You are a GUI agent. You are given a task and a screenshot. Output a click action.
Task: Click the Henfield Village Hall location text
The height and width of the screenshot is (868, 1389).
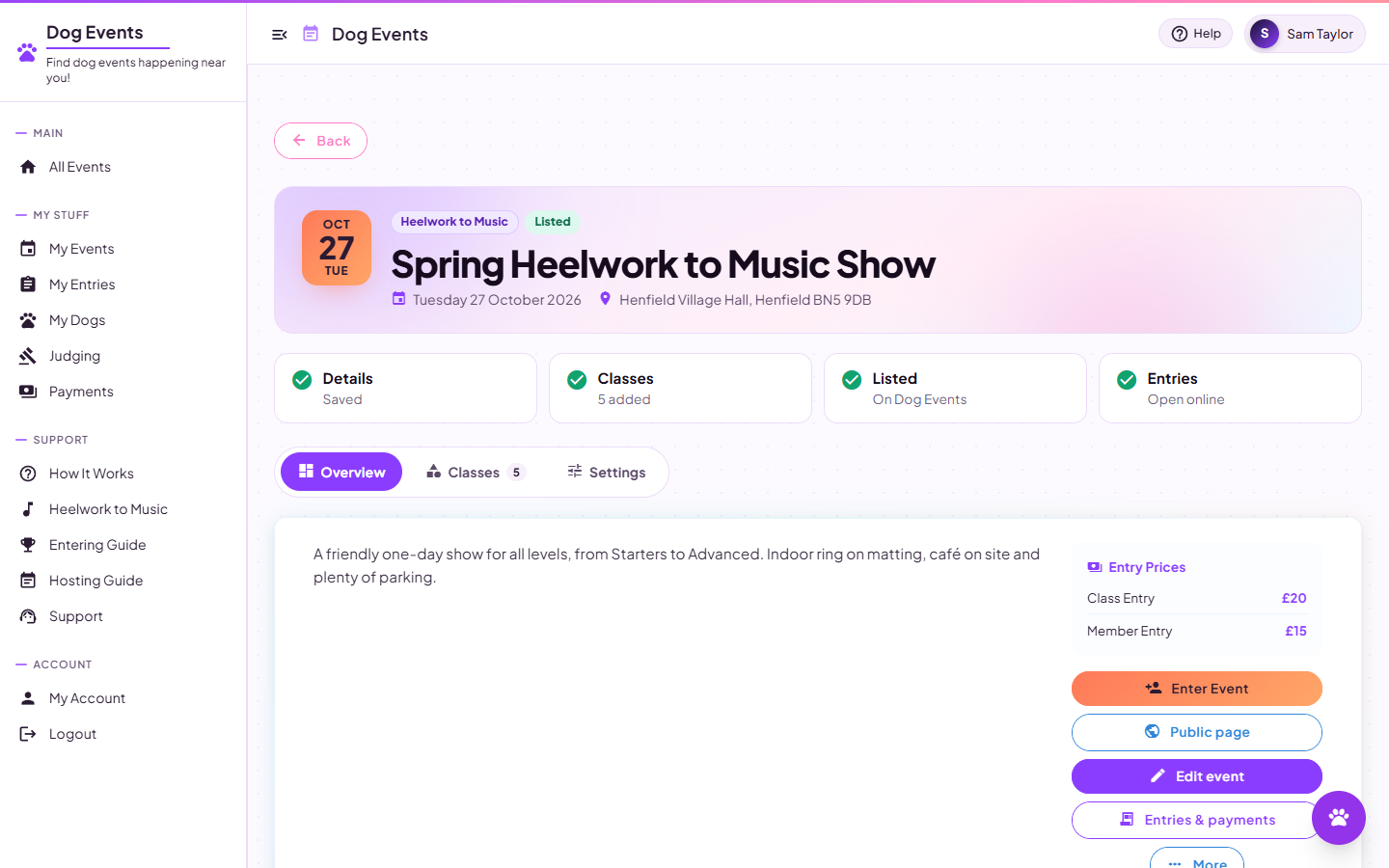[x=745, y=300]
